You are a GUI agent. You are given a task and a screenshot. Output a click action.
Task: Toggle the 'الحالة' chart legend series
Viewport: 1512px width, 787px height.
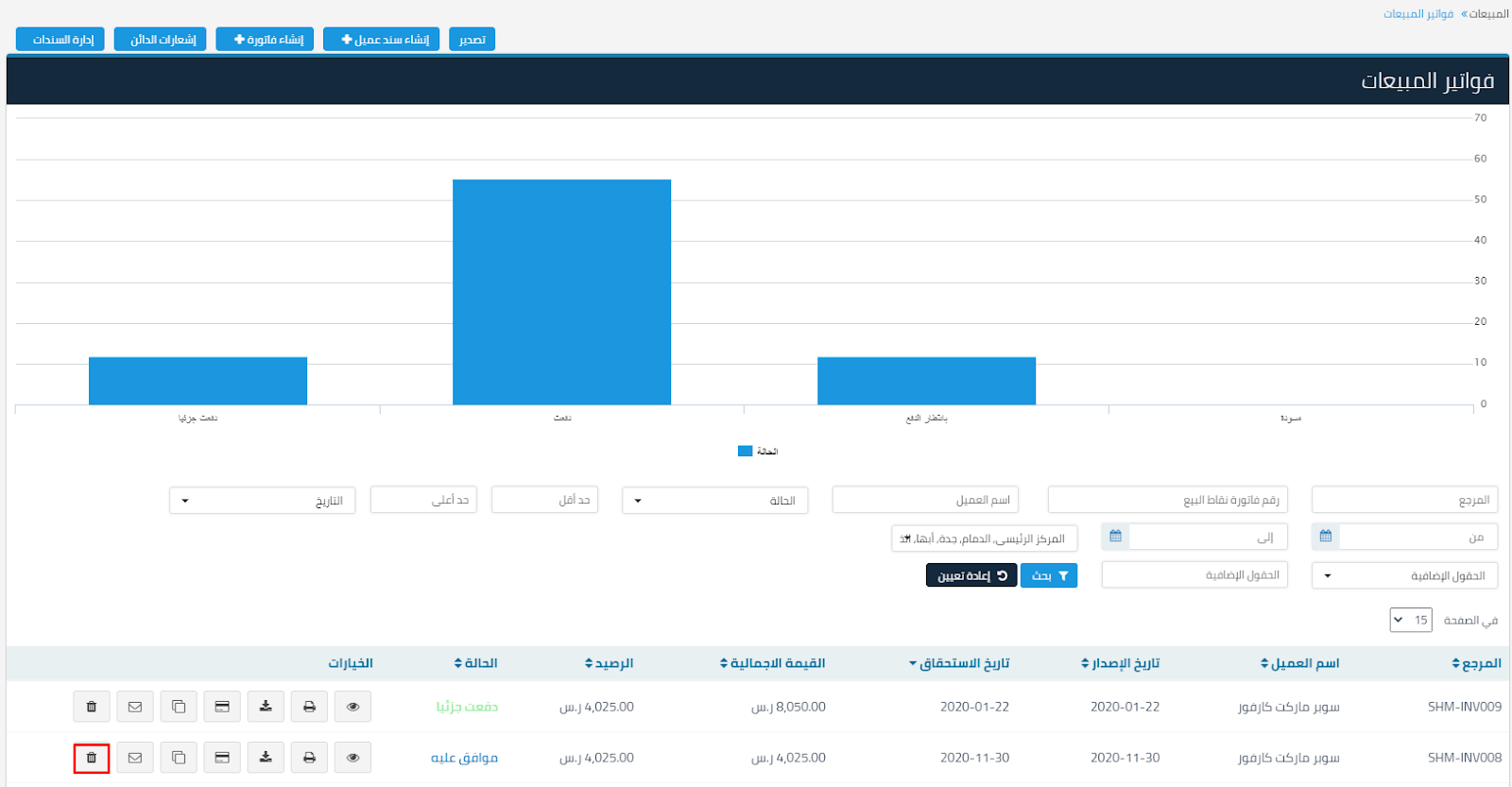(x=758, y=452)
